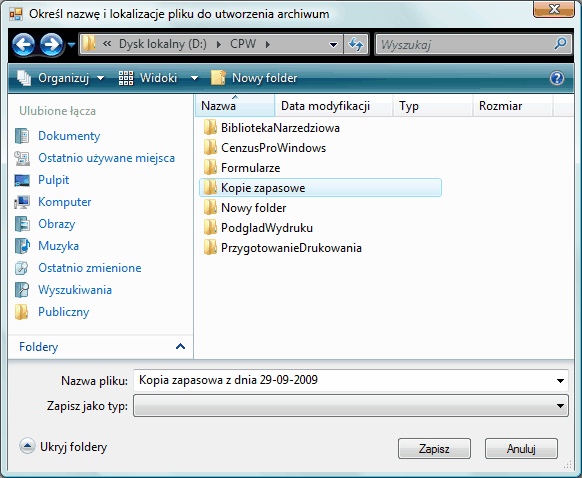Expand the Foldery pane chevron
This screenshot has height=478, width=582.
pos(180,347)
